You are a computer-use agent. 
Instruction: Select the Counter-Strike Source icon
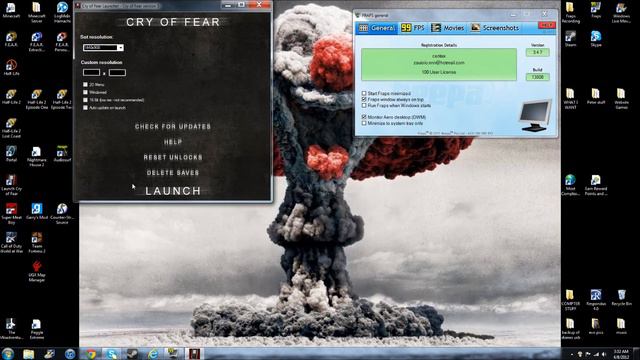pos(62,213)
